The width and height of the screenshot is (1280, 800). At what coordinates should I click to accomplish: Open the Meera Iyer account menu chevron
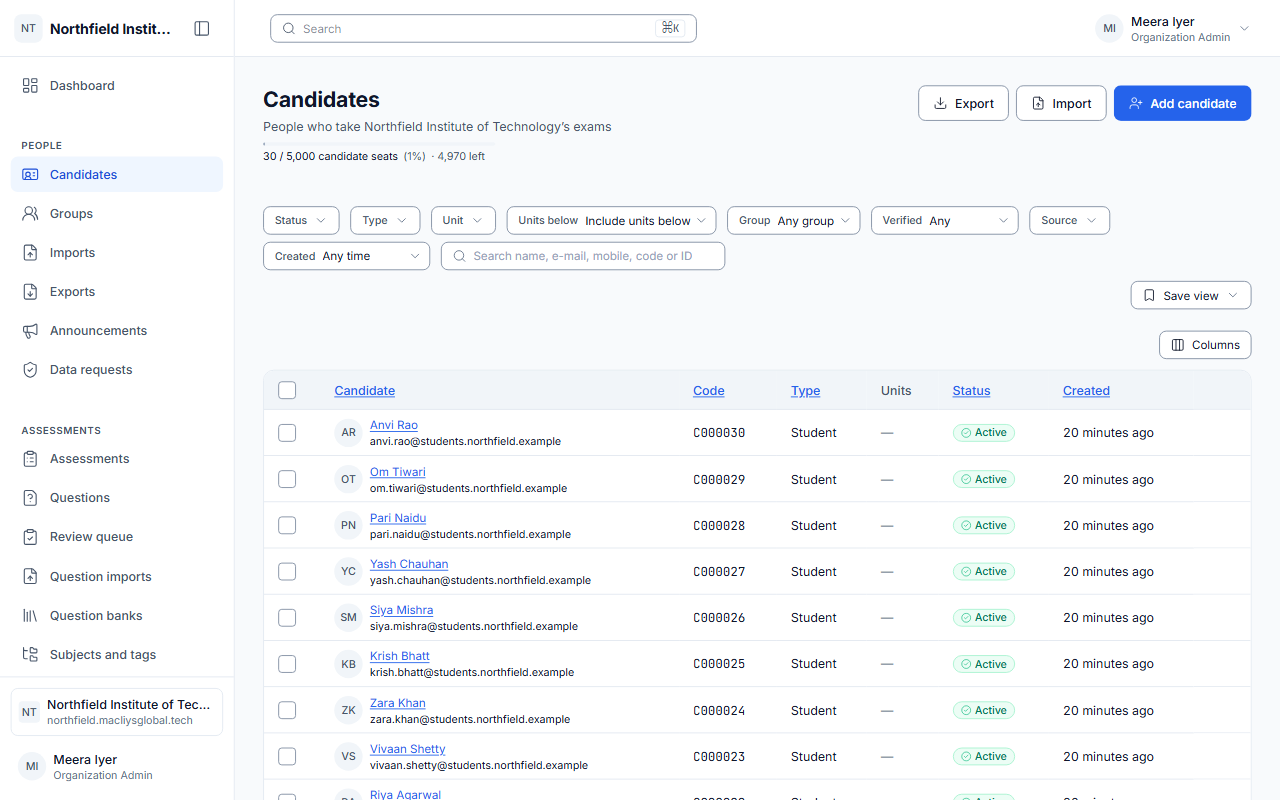coord(1244,29)
